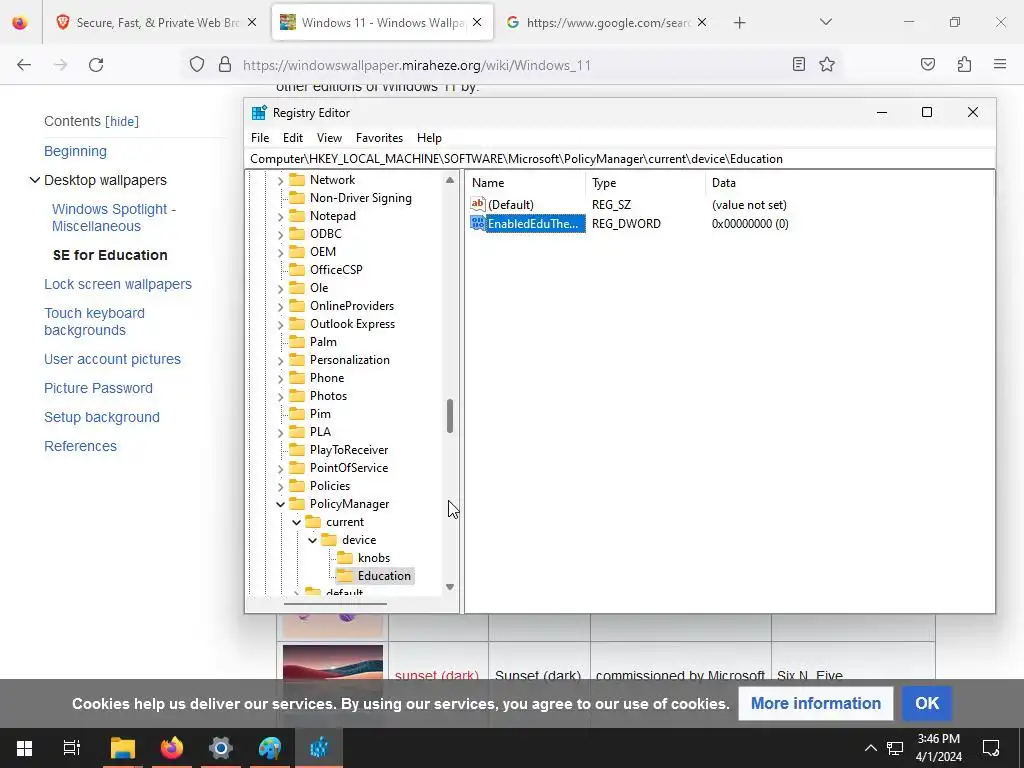This screenshot has width=1024, height=768.
Task: Click the Registry Editor taskbar icon
Action: point(319,748)
